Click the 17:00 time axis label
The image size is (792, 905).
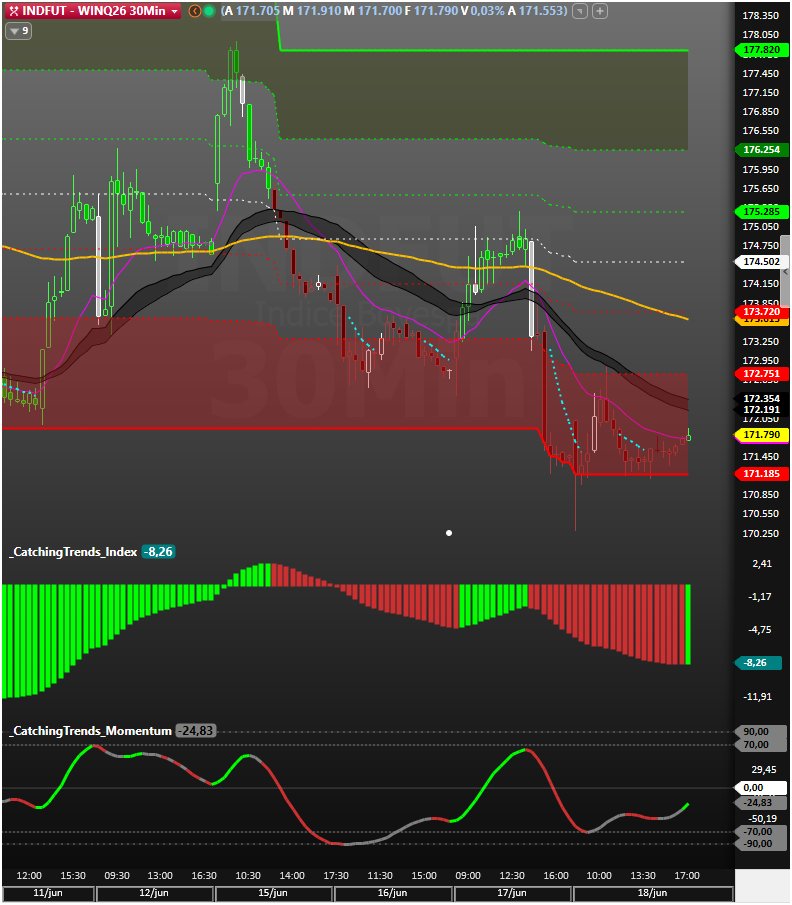(687, 876)
